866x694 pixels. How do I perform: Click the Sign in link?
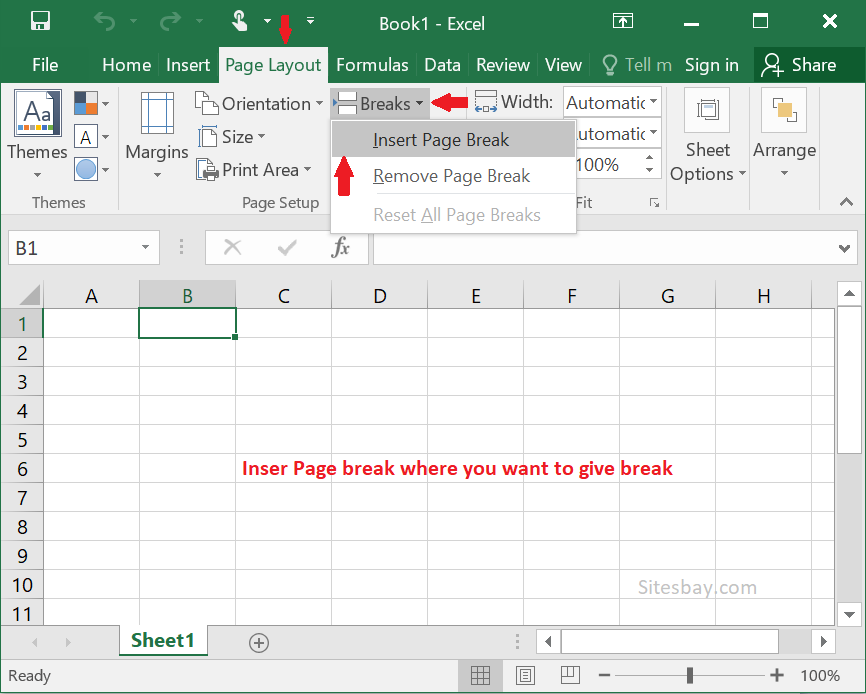click(711, 65)
